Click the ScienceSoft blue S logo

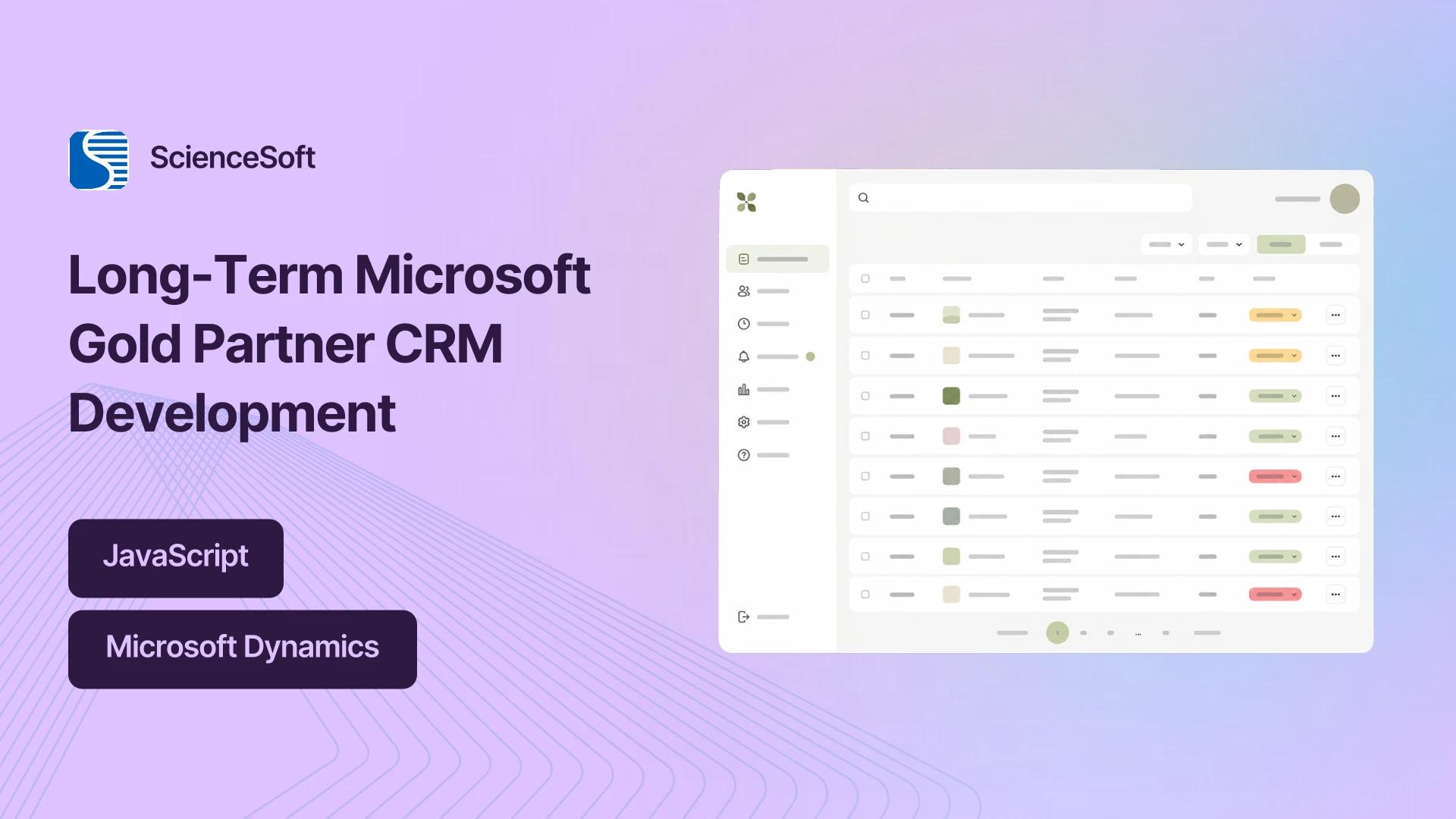pos(99,160)
